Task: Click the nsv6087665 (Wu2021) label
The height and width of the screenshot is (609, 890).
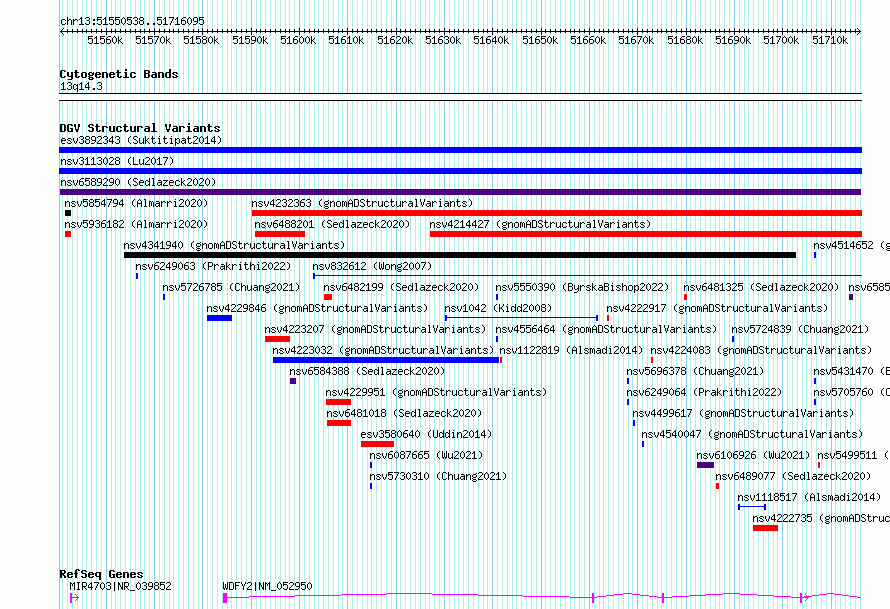Action: [x=426, y=455]
